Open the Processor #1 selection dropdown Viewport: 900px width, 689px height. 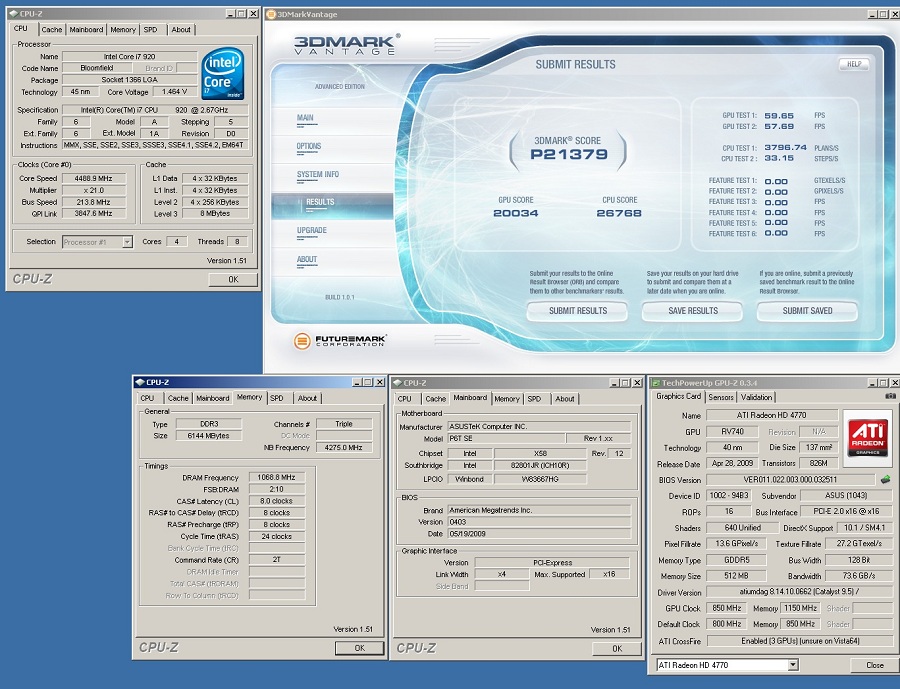[127, 242]
